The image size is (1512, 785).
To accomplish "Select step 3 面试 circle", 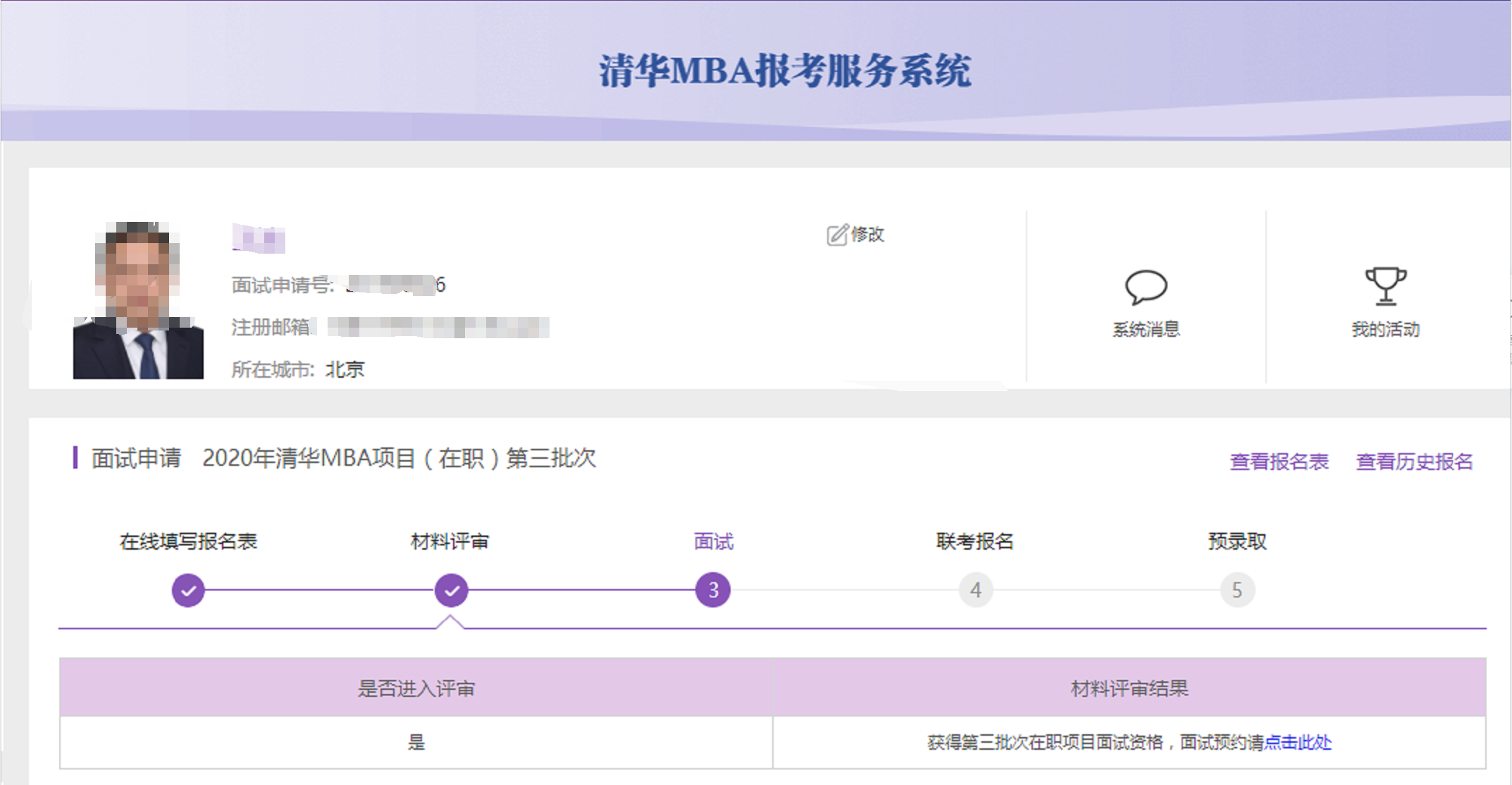I will coord(713,590).
